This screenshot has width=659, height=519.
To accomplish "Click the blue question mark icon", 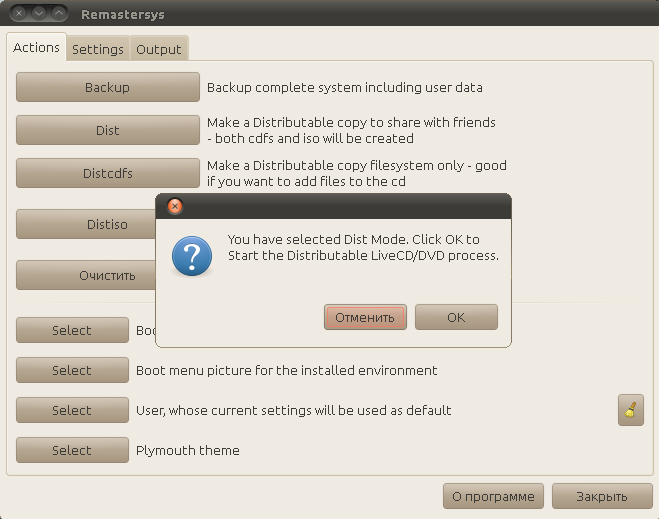I will click(191, 256).
